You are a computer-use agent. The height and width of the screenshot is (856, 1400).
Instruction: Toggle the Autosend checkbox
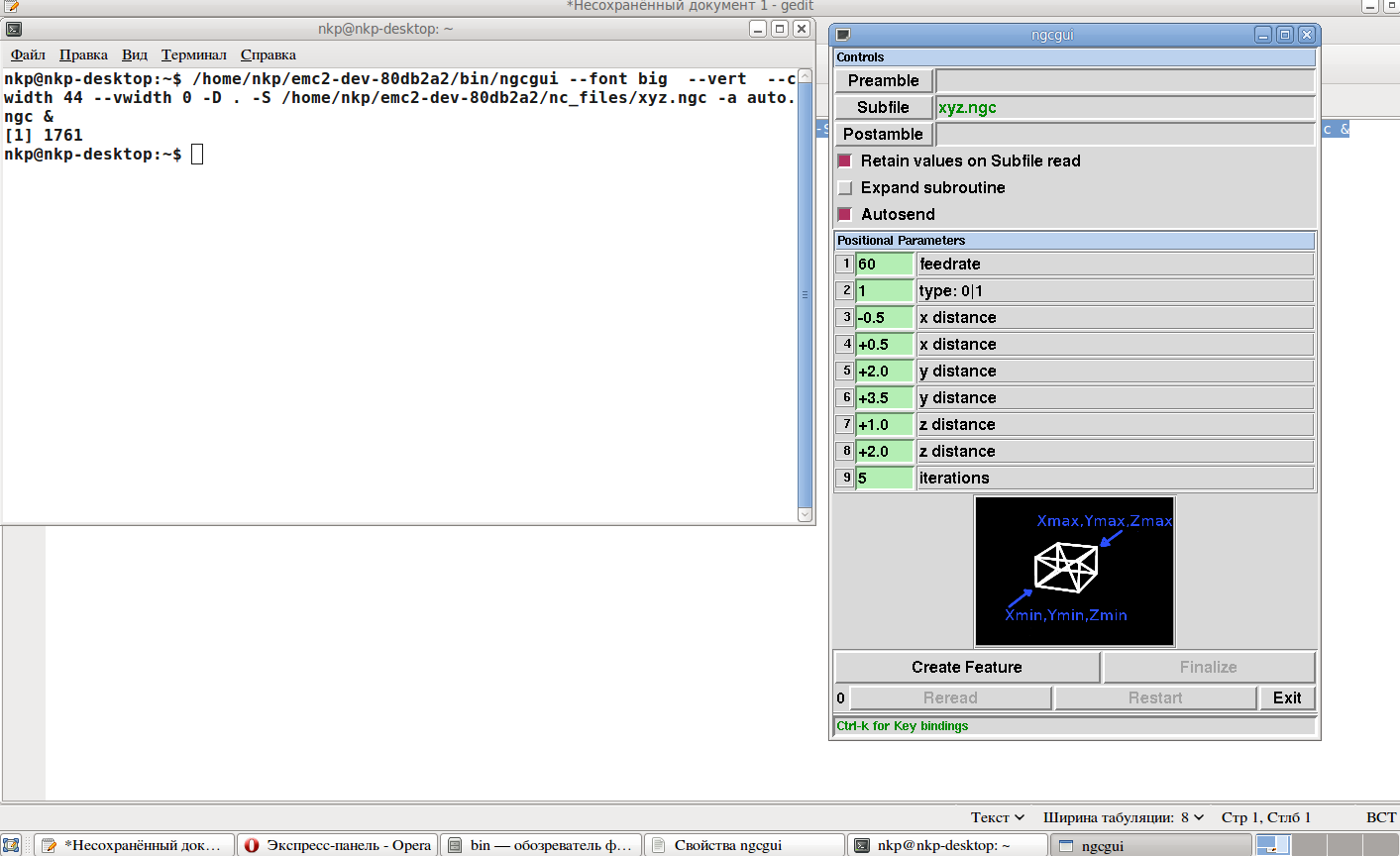[845, 214]
